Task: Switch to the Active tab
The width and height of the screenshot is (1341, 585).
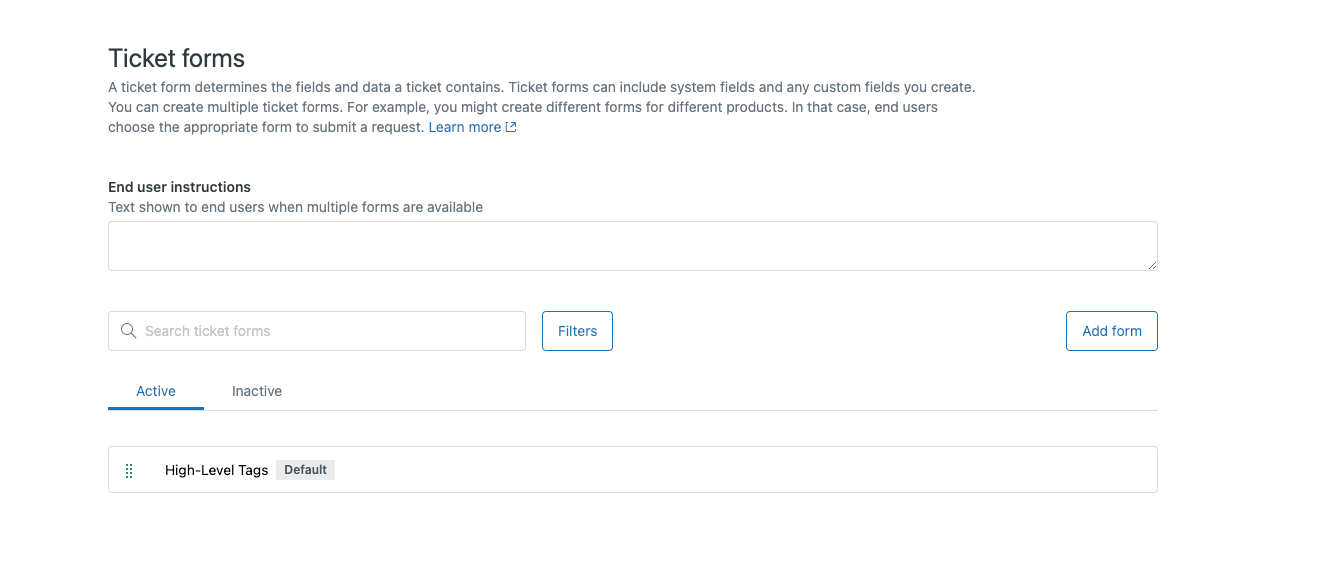Action: tap(156, 391)
